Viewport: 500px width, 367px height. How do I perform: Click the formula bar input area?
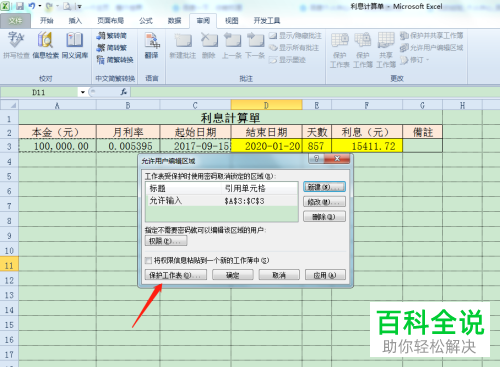click(315, 92)
